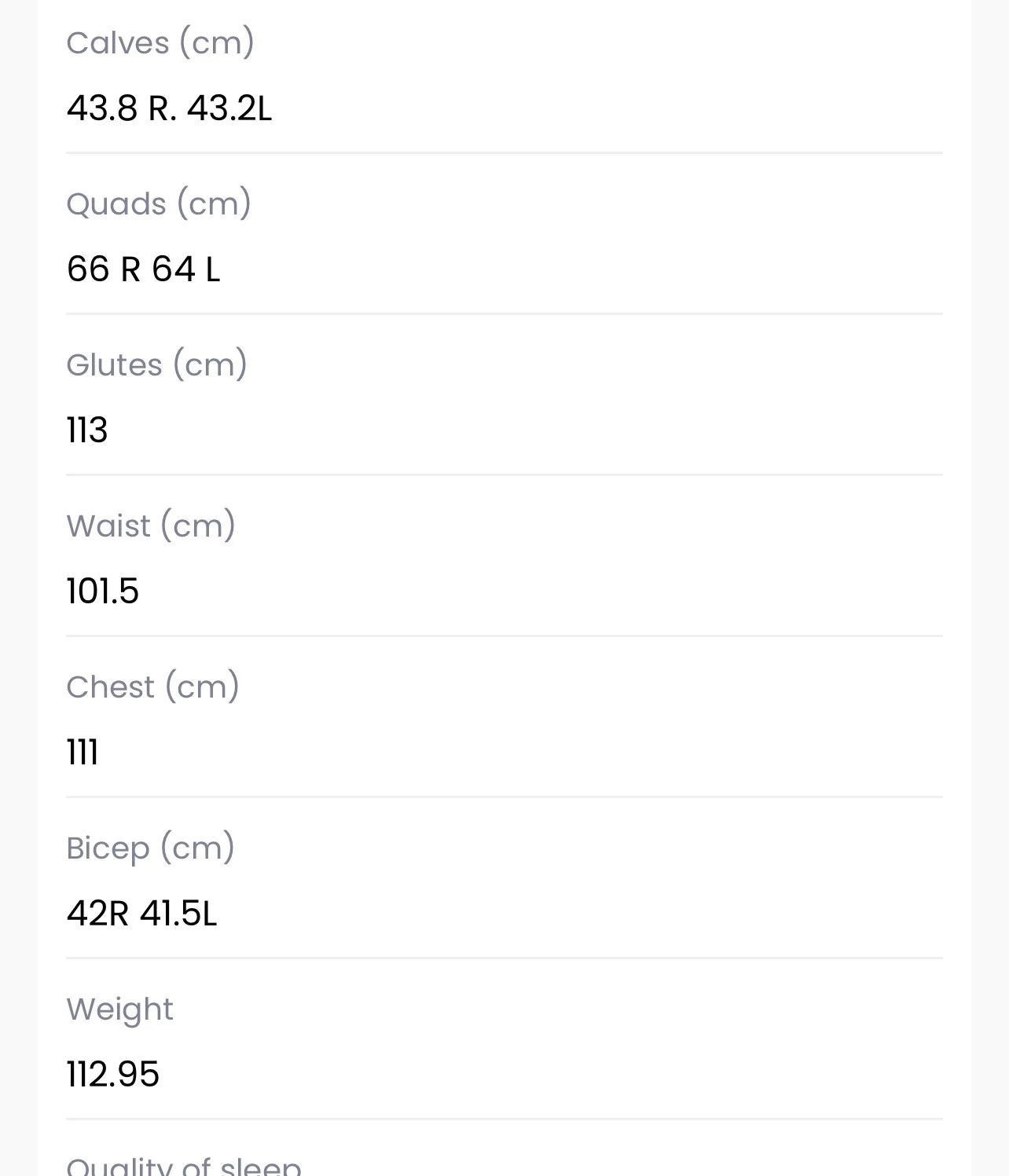Edit the Weight value 112.95
This screenshot has width=1009, height=1176.
tap(113, 1074)
